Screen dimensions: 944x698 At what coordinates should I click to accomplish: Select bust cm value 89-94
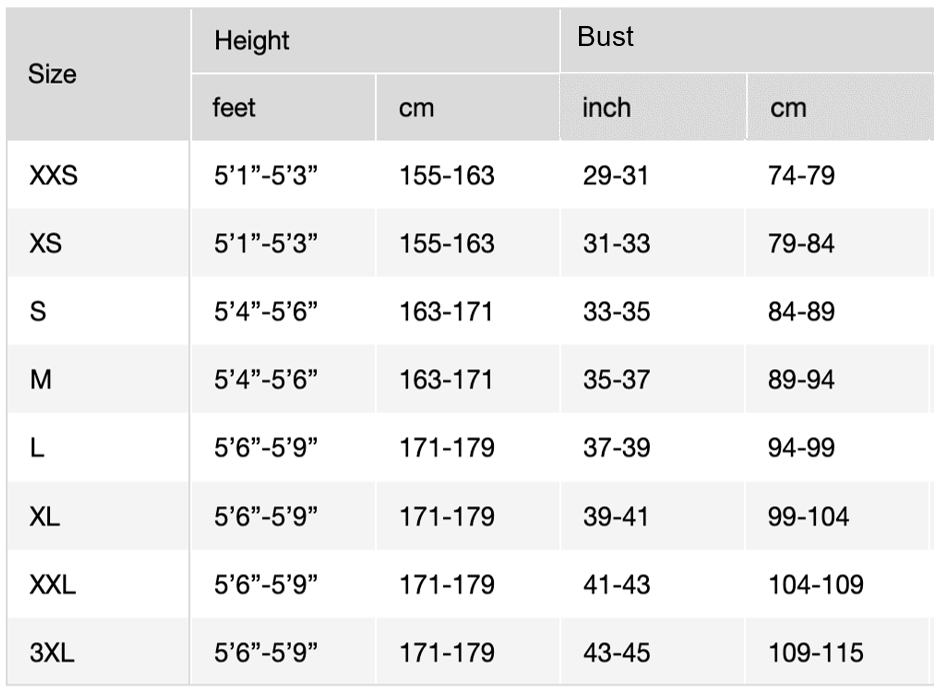coord(801,380)
